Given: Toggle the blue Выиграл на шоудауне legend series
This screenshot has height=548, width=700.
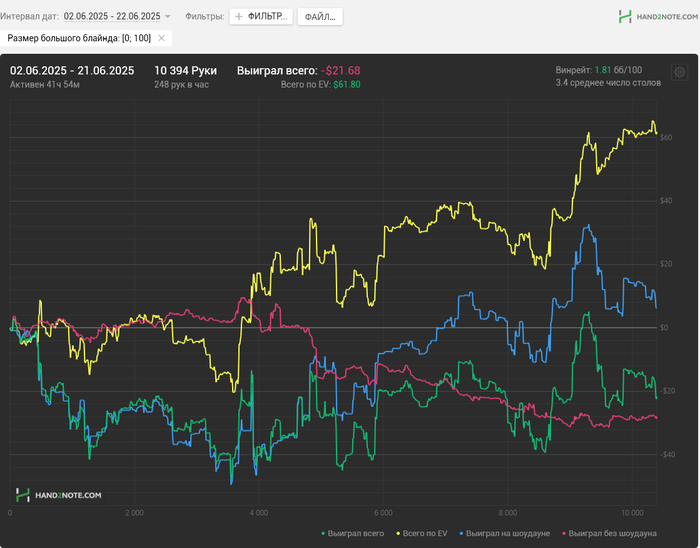Looking at the screenshot, I should 506,533.
